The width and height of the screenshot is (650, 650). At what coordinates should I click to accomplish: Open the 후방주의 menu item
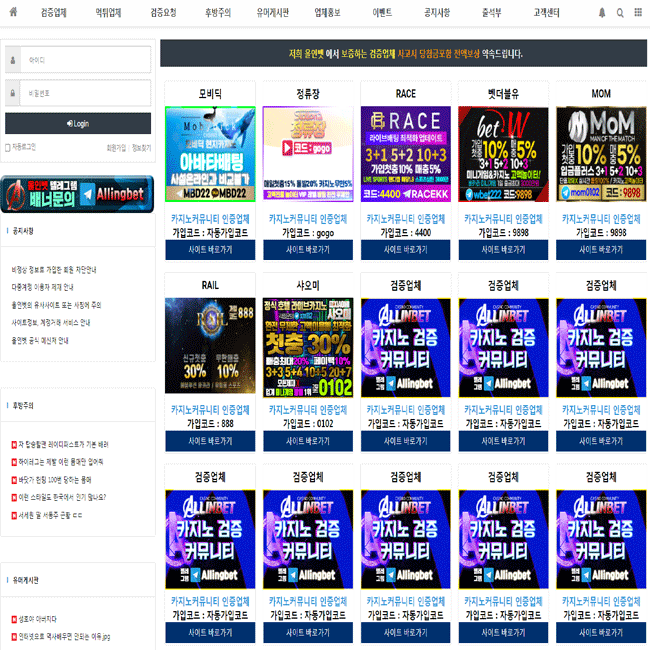click(x=218, y=13)
